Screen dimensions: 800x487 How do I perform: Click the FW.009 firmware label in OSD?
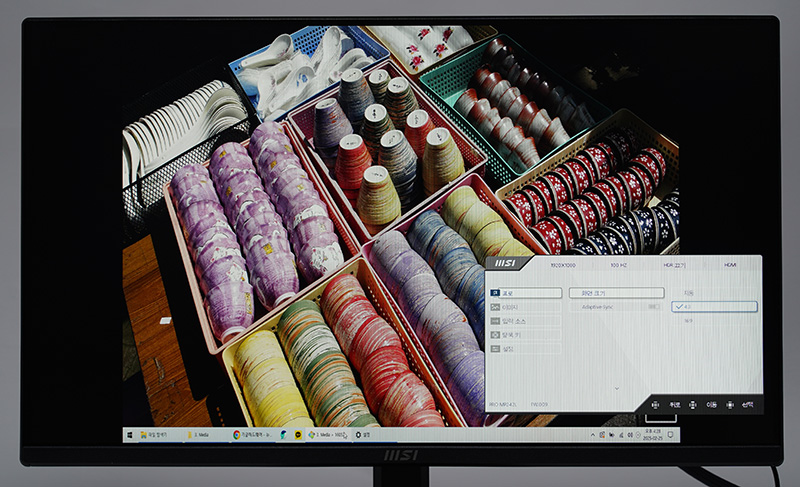(x=539, y=404)
